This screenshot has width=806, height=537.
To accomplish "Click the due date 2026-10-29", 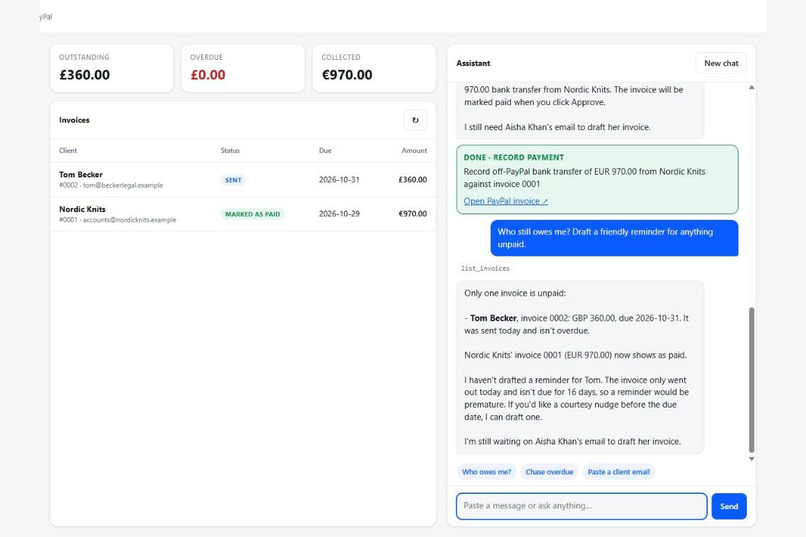I will (339, 214).
